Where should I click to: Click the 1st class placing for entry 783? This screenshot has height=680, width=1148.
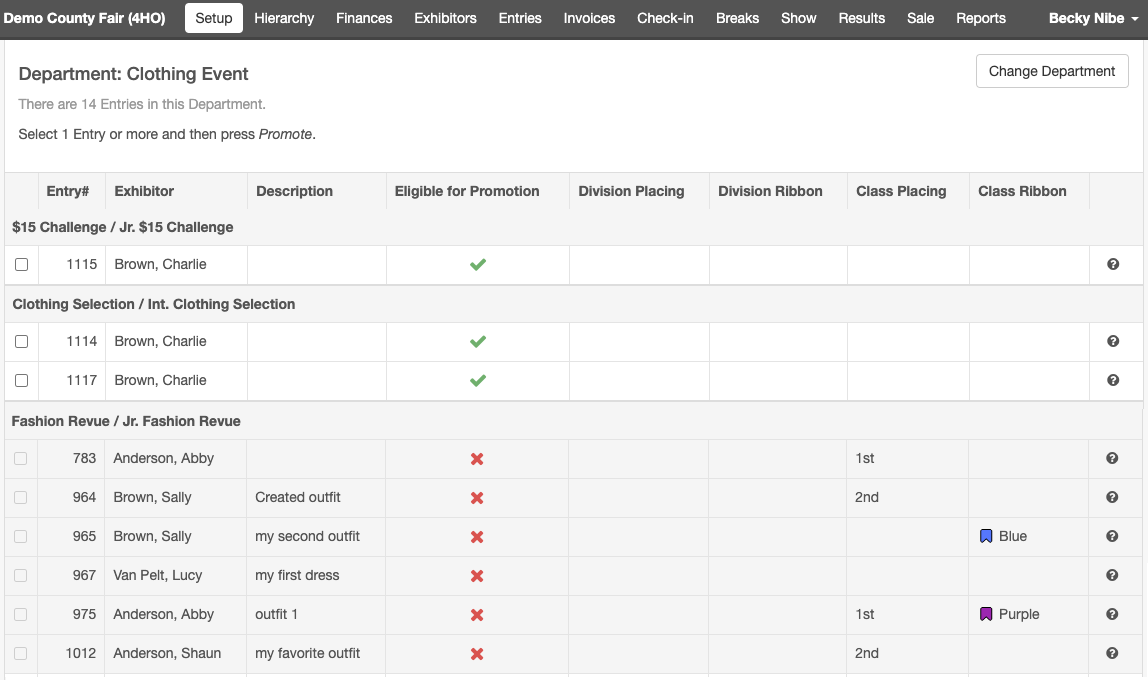point(865,458)
